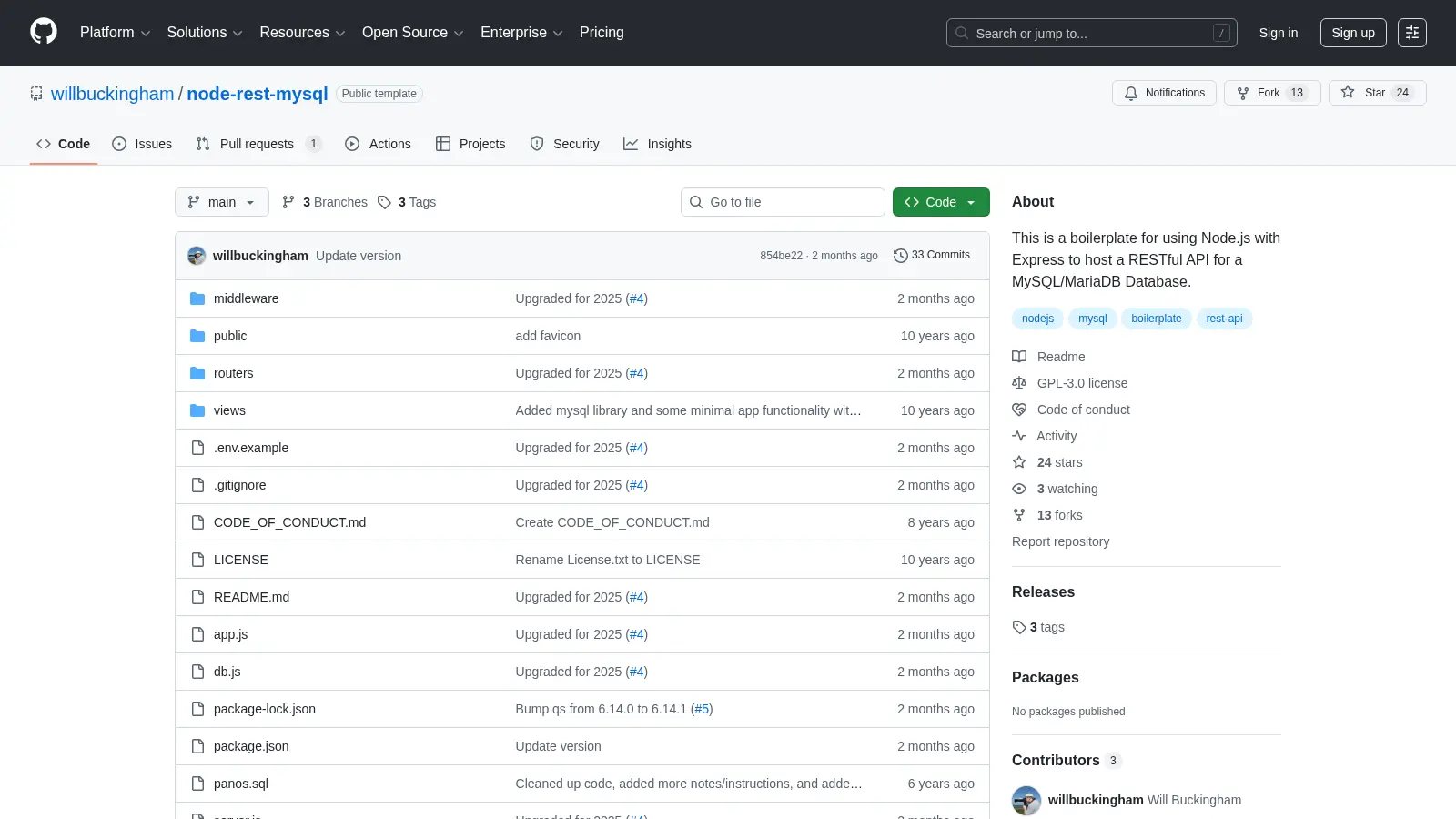
Task: Select the nodejs topic tag
Action: pyautogui.click(x=1037, y=318)
